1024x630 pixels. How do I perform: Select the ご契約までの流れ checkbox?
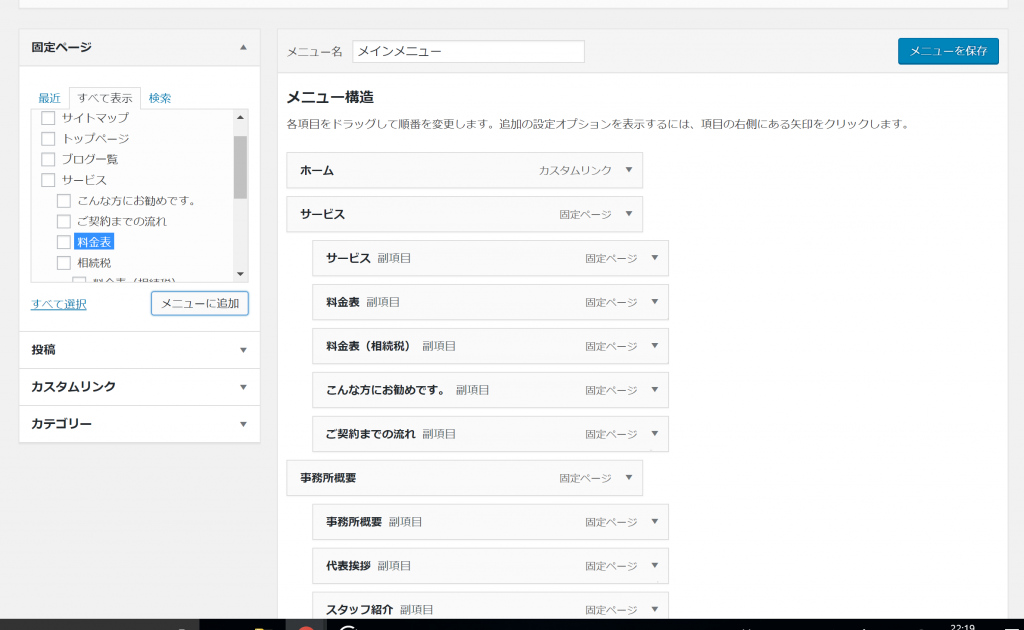point(63,221)
